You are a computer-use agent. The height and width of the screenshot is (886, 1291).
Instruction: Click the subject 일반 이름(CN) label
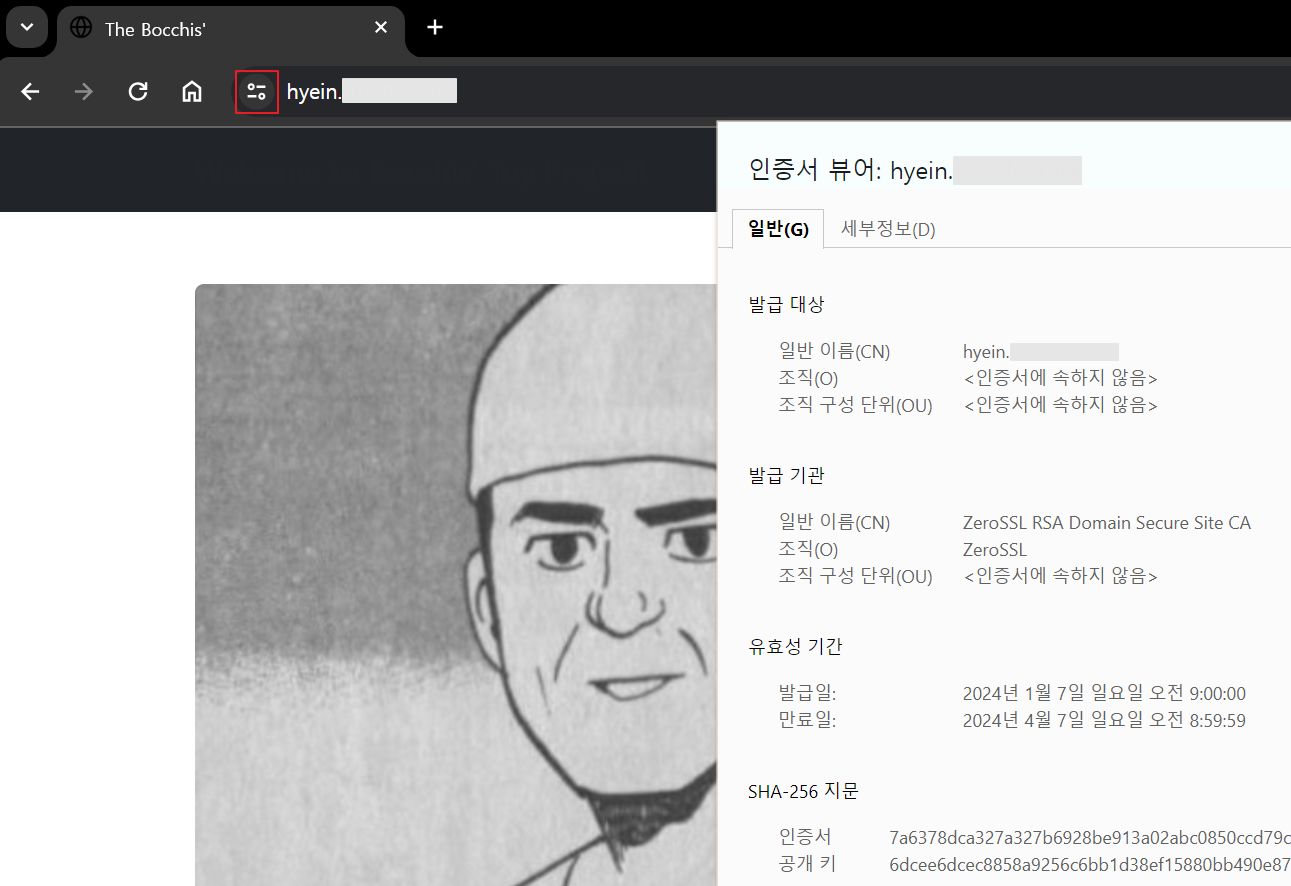(834, 352)
